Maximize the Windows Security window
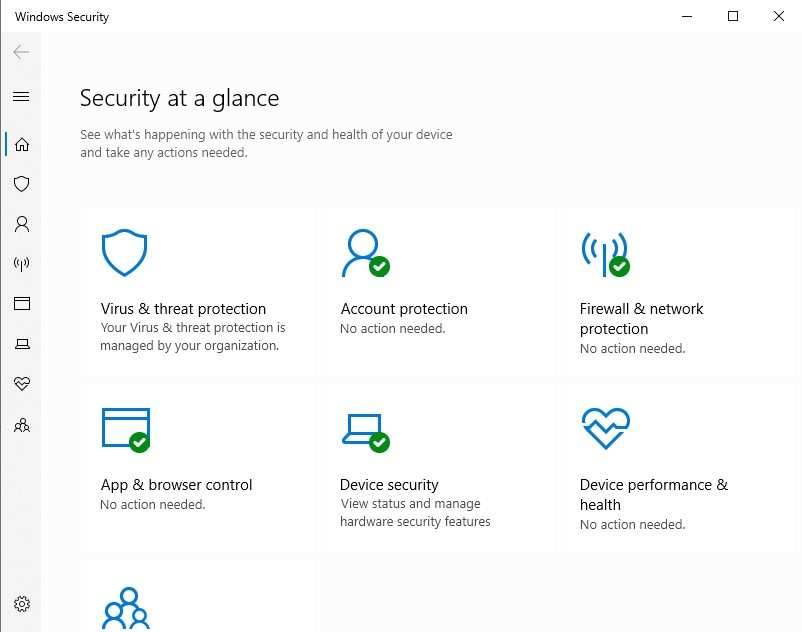The width and height of the screenshot is (802, 632). pos(732,16)
